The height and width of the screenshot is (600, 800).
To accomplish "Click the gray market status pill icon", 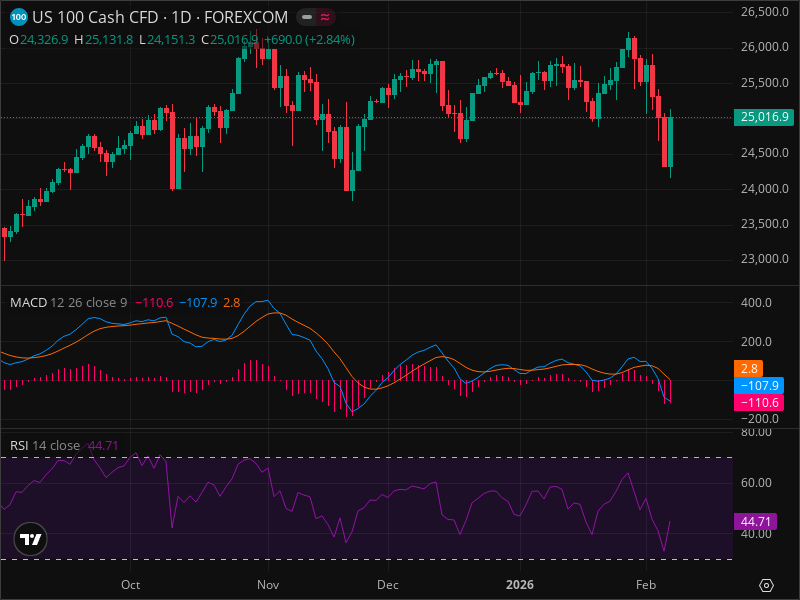I will (x=307, y=17).
